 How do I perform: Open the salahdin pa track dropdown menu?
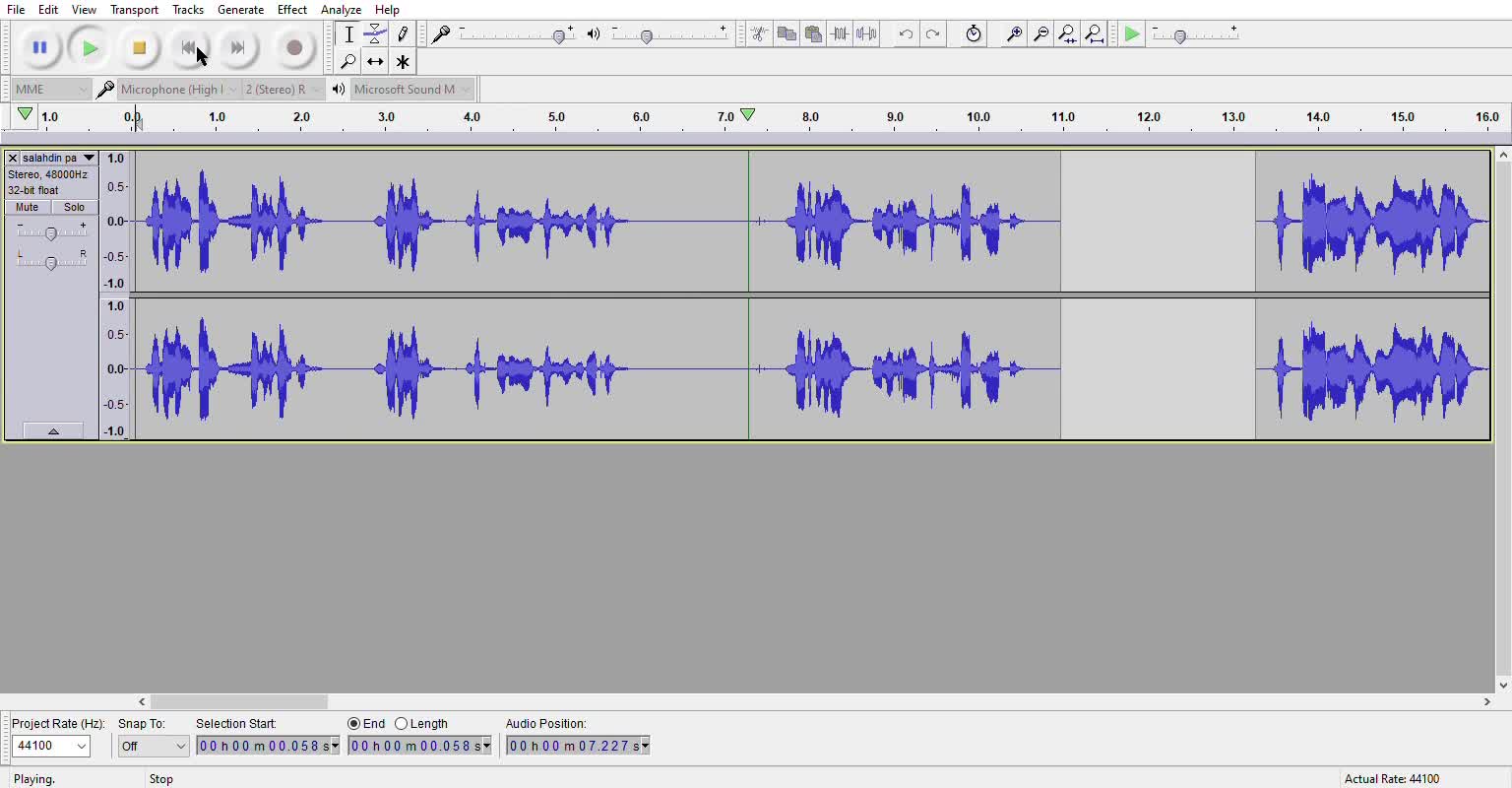click(89, 158)
